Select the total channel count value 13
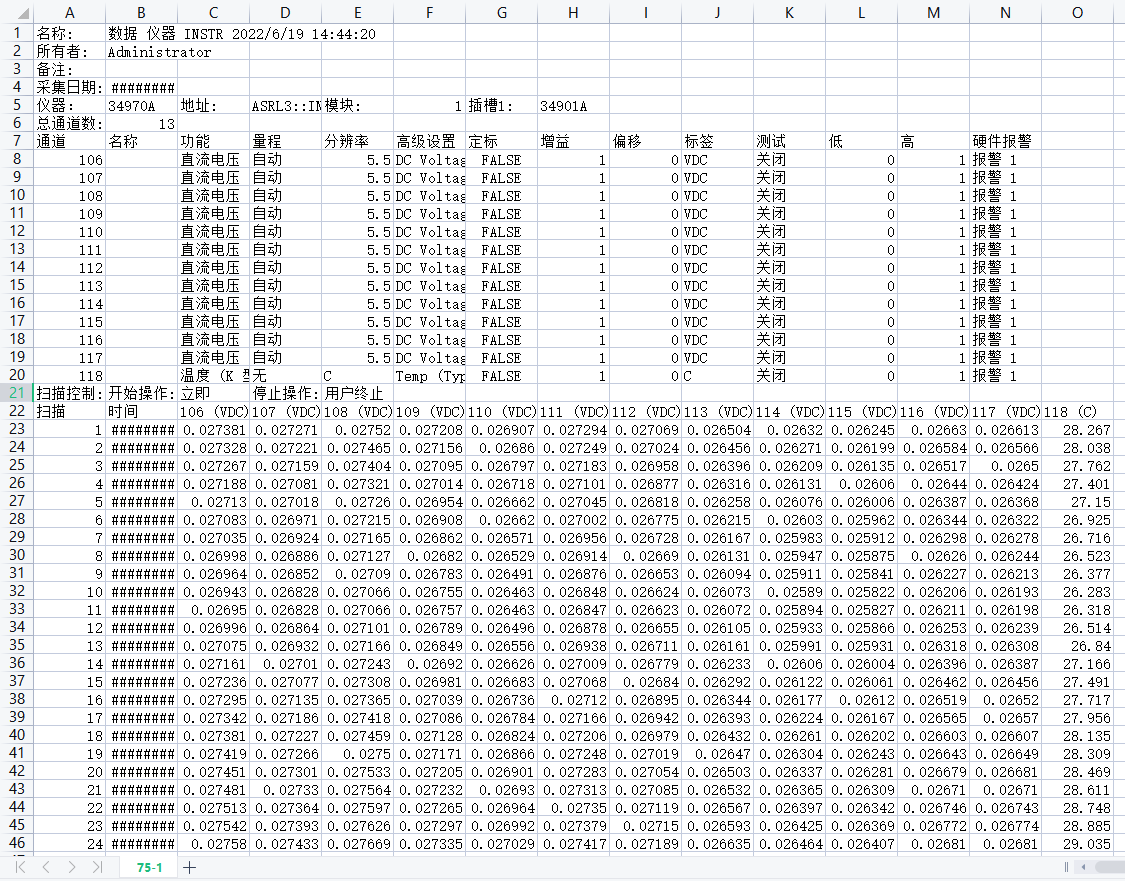The width and height of the screenshot is (1125, 881). 141,123
